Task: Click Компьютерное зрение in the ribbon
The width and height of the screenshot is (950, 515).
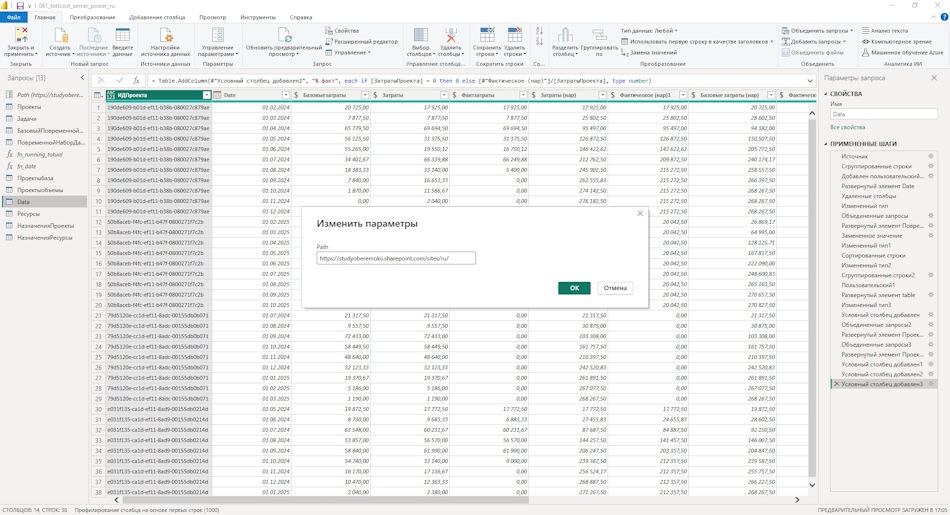Action: [x=897, y=42]
